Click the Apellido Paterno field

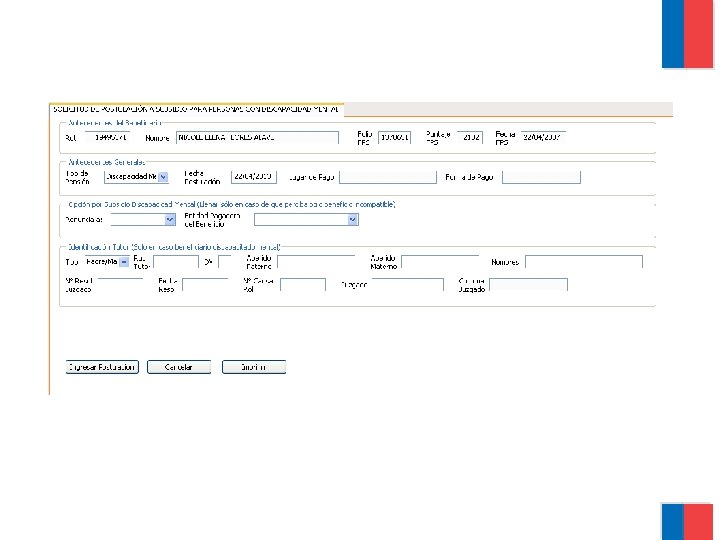[316, 262]
